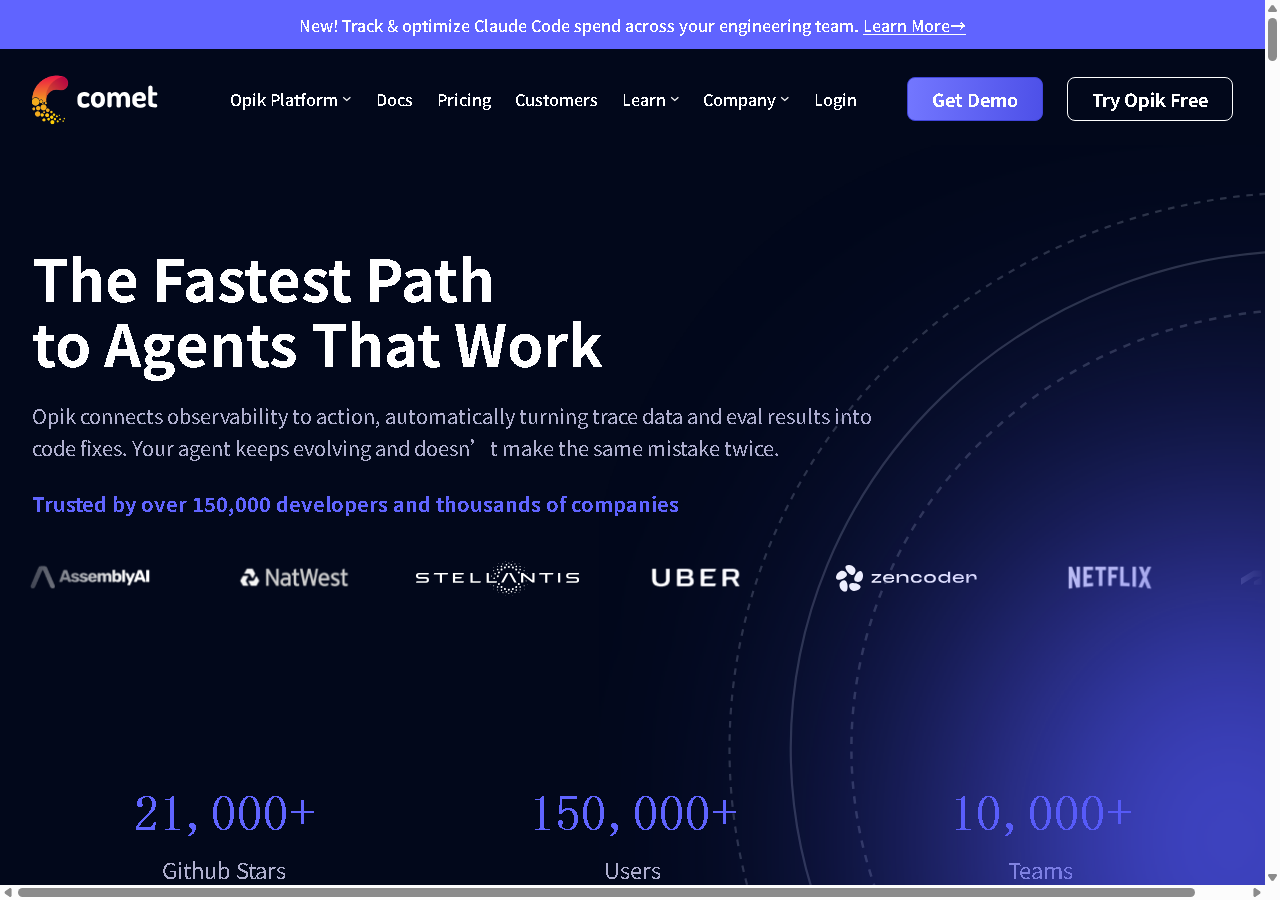
Task: Click the horizontal scrollbar thumb
Action: (x=606, y=892)
